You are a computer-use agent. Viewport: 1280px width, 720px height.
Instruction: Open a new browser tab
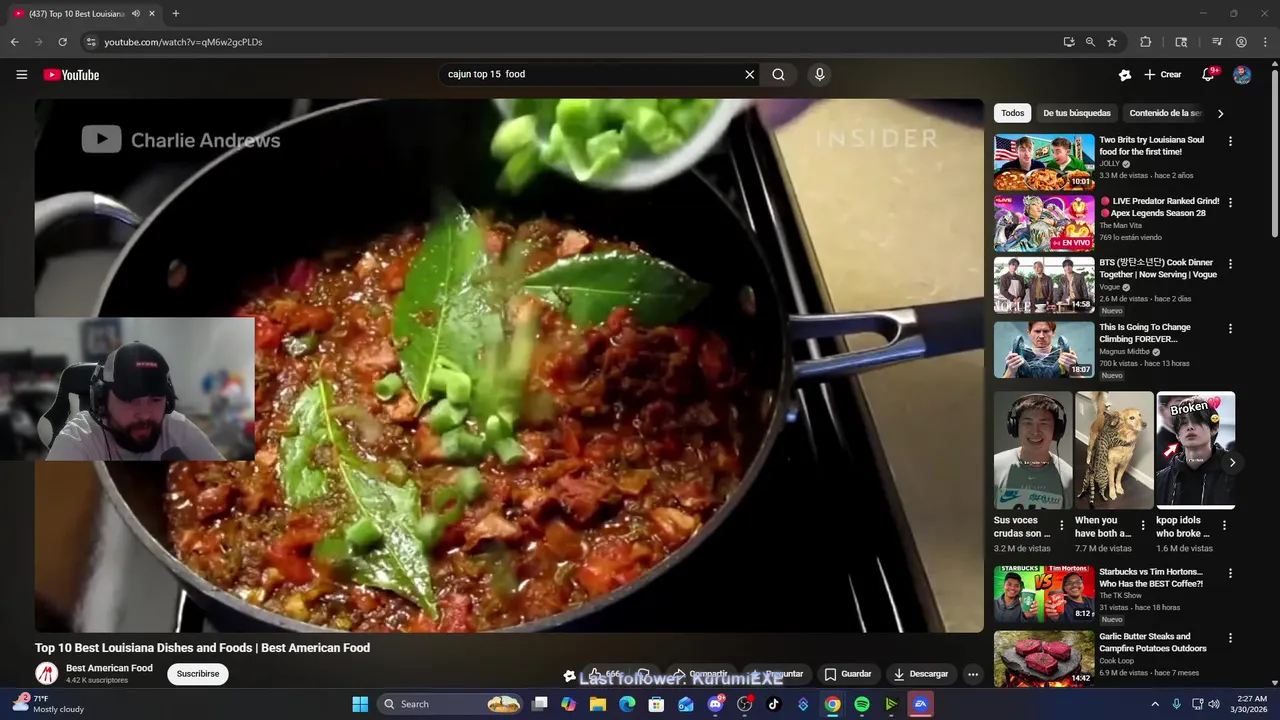176,14
